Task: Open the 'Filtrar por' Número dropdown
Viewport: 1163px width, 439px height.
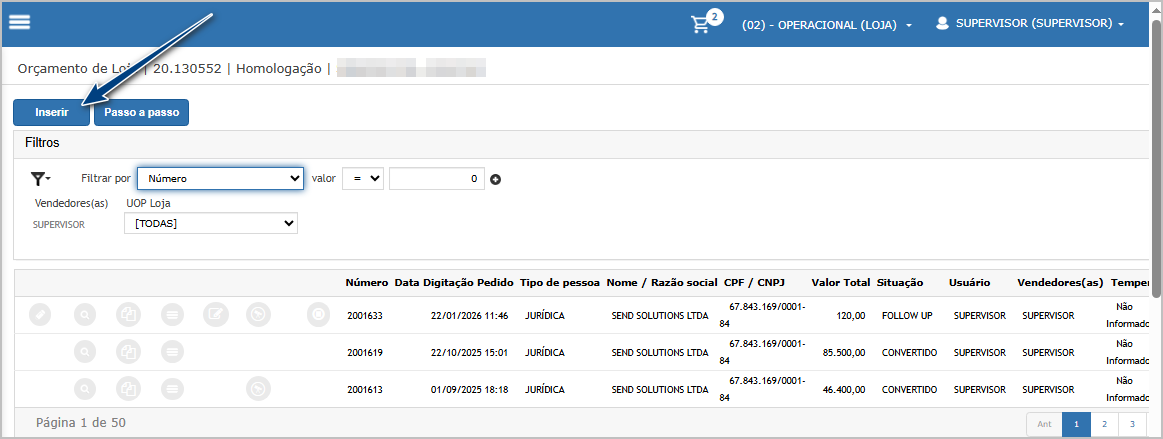Action: (x=220, y=178)
